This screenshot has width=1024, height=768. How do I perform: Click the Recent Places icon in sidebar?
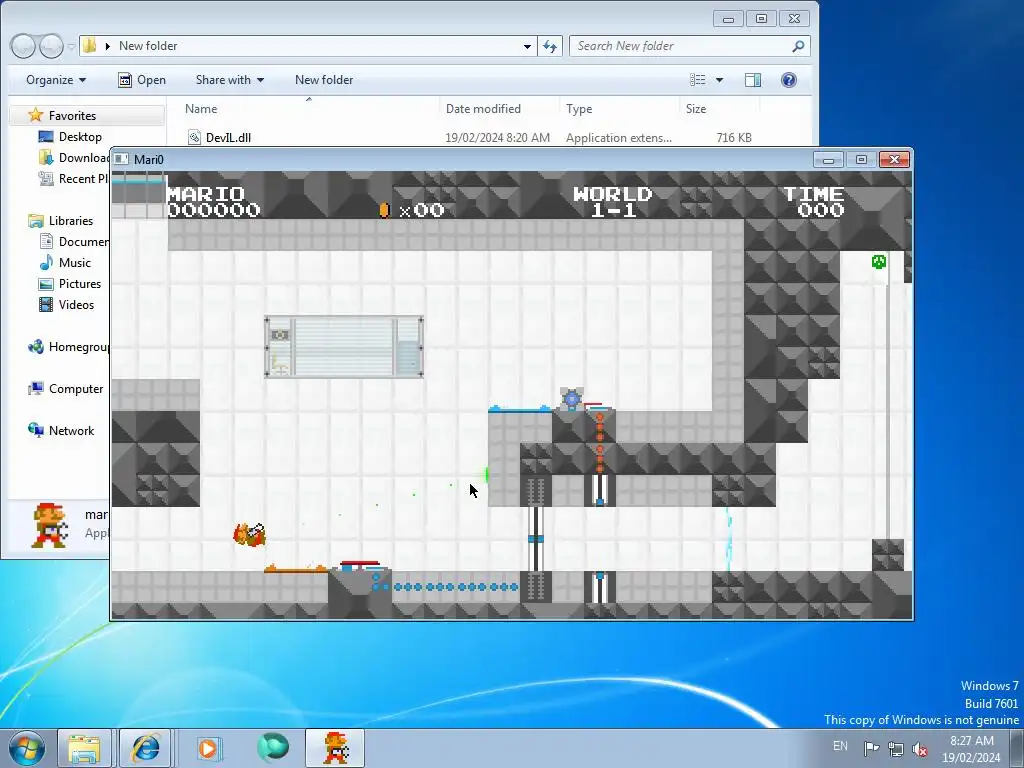coord(46,178)
